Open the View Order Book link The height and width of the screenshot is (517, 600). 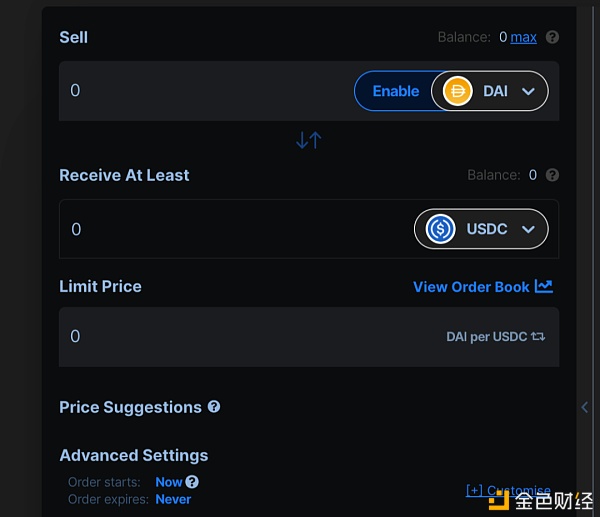(x=471, y=287)
